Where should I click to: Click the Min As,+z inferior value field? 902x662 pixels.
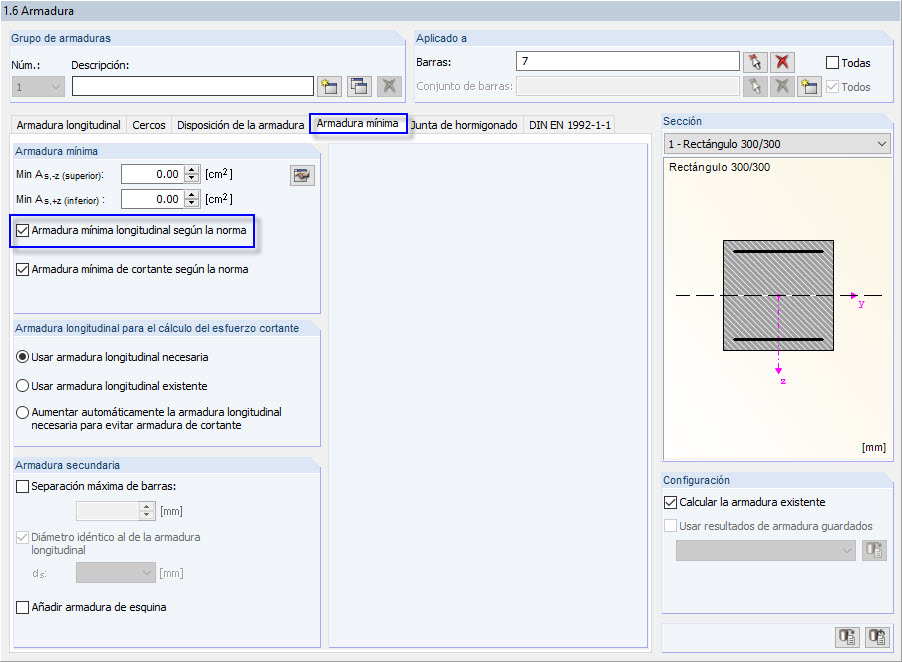point(153,200)
